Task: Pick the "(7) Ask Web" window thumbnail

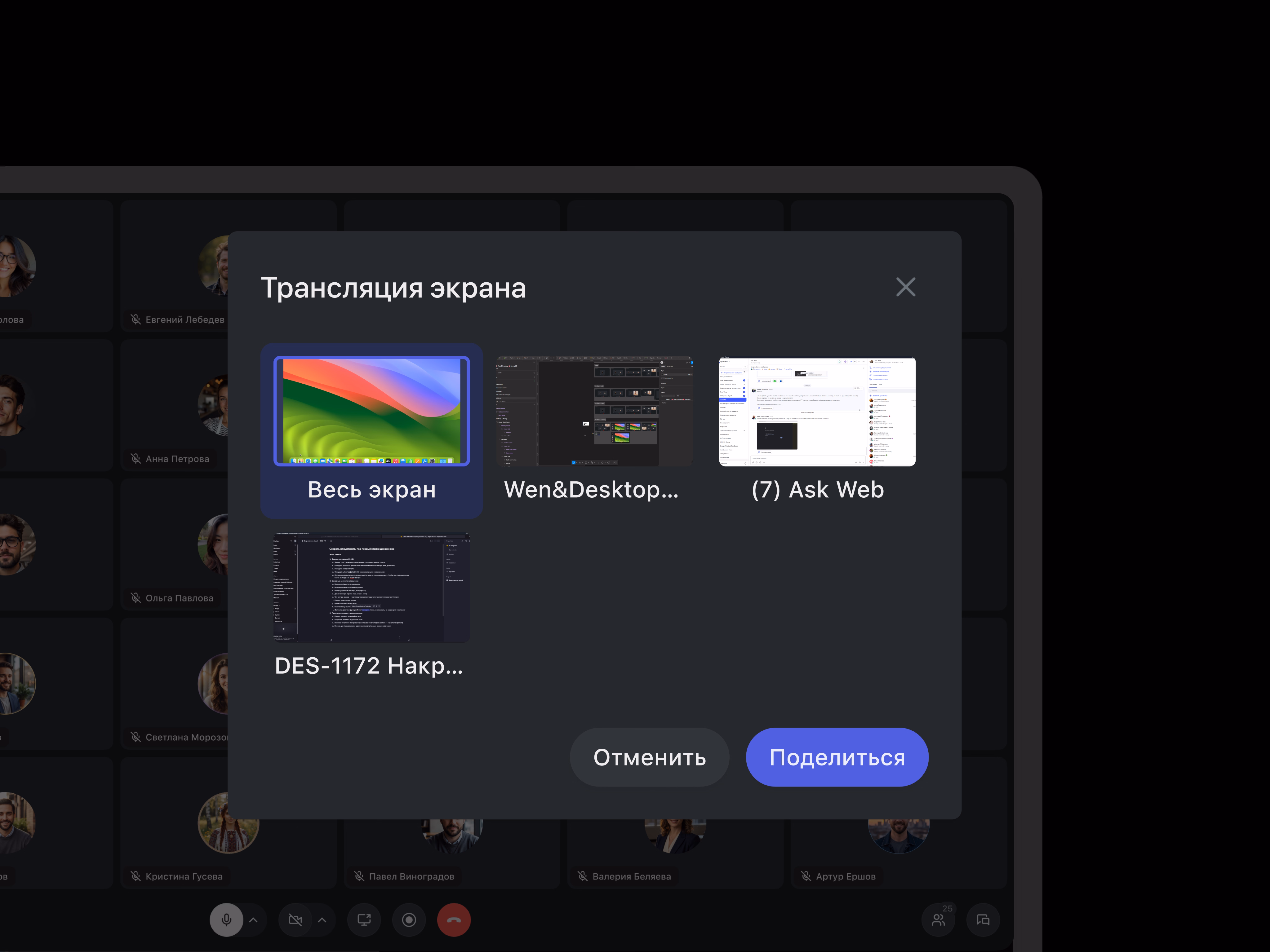Action: point(817,411)
